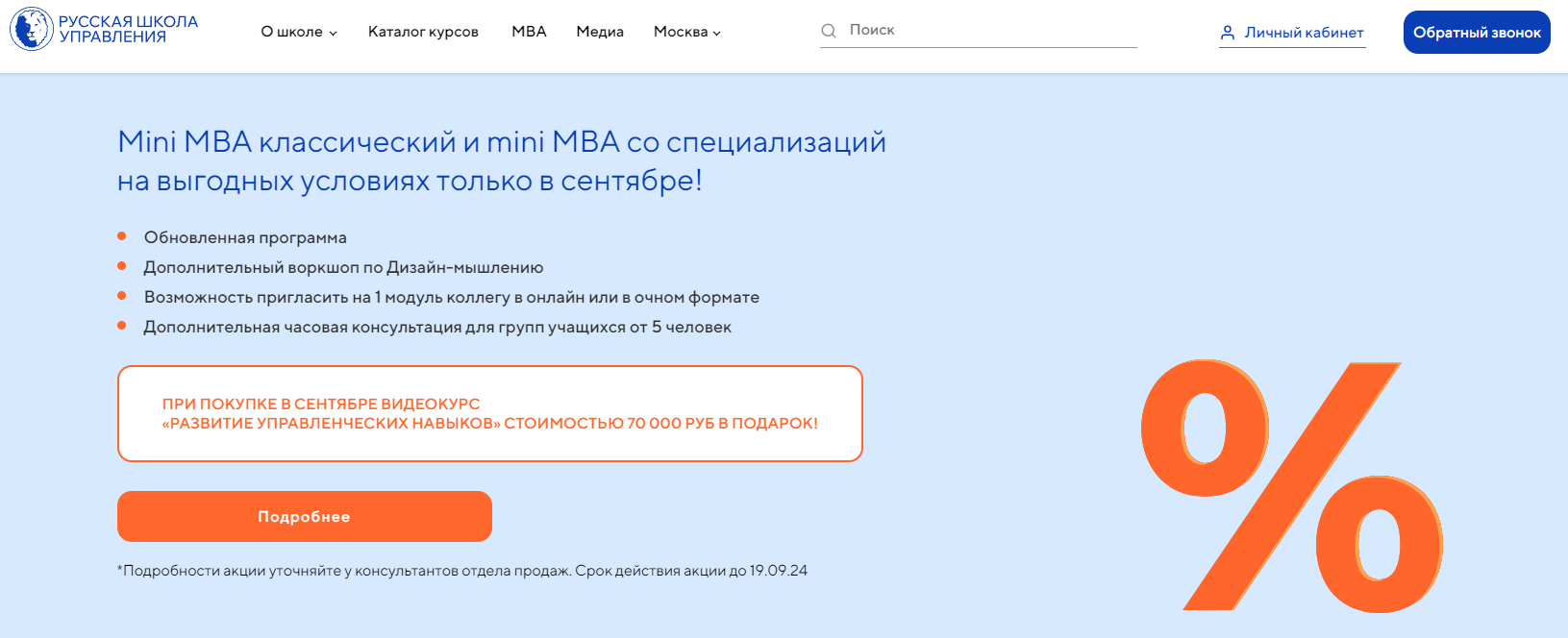Focus the Поиск search field
Viewport: 1568px width, 638px height.
click(x=979, y=31)
